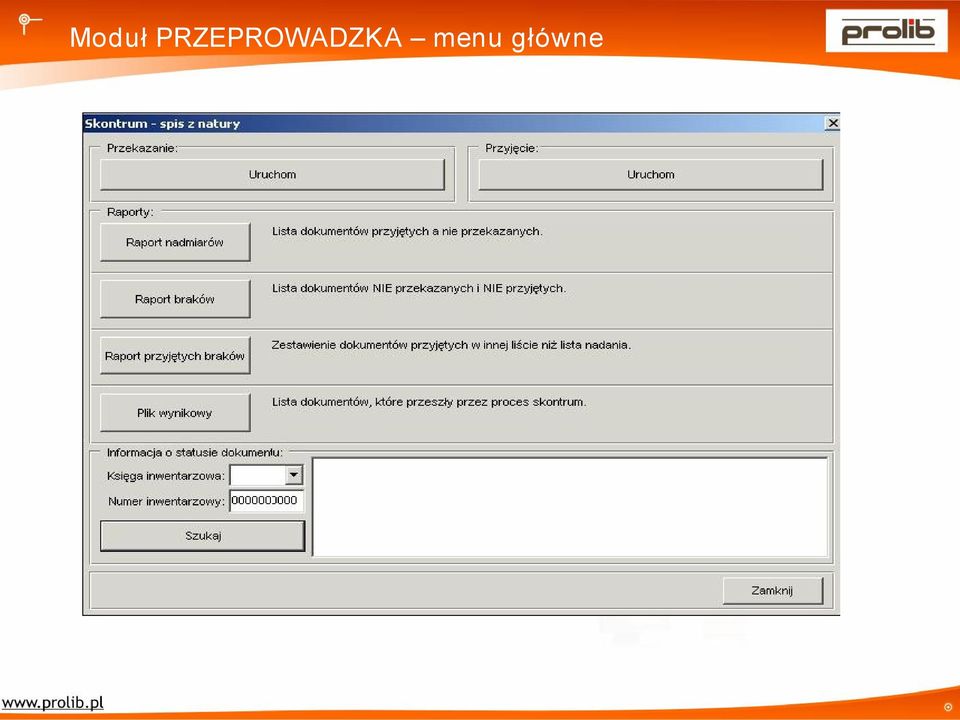Click text 'Lista dokumentów, które przeszły przez proces skontrum.'
Image resolution: width=960 pixels, height=720 pixels.
429,402
